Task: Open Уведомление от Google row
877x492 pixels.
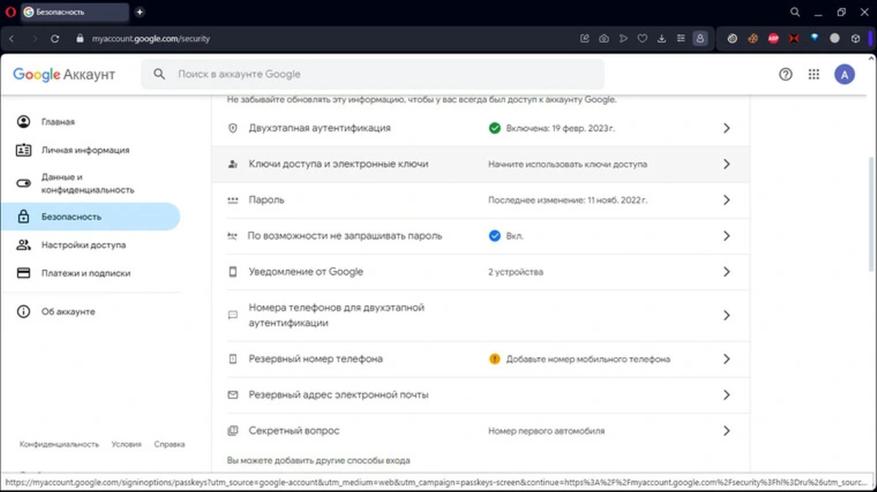Action: pyautogui.click(x=480, y=272)
